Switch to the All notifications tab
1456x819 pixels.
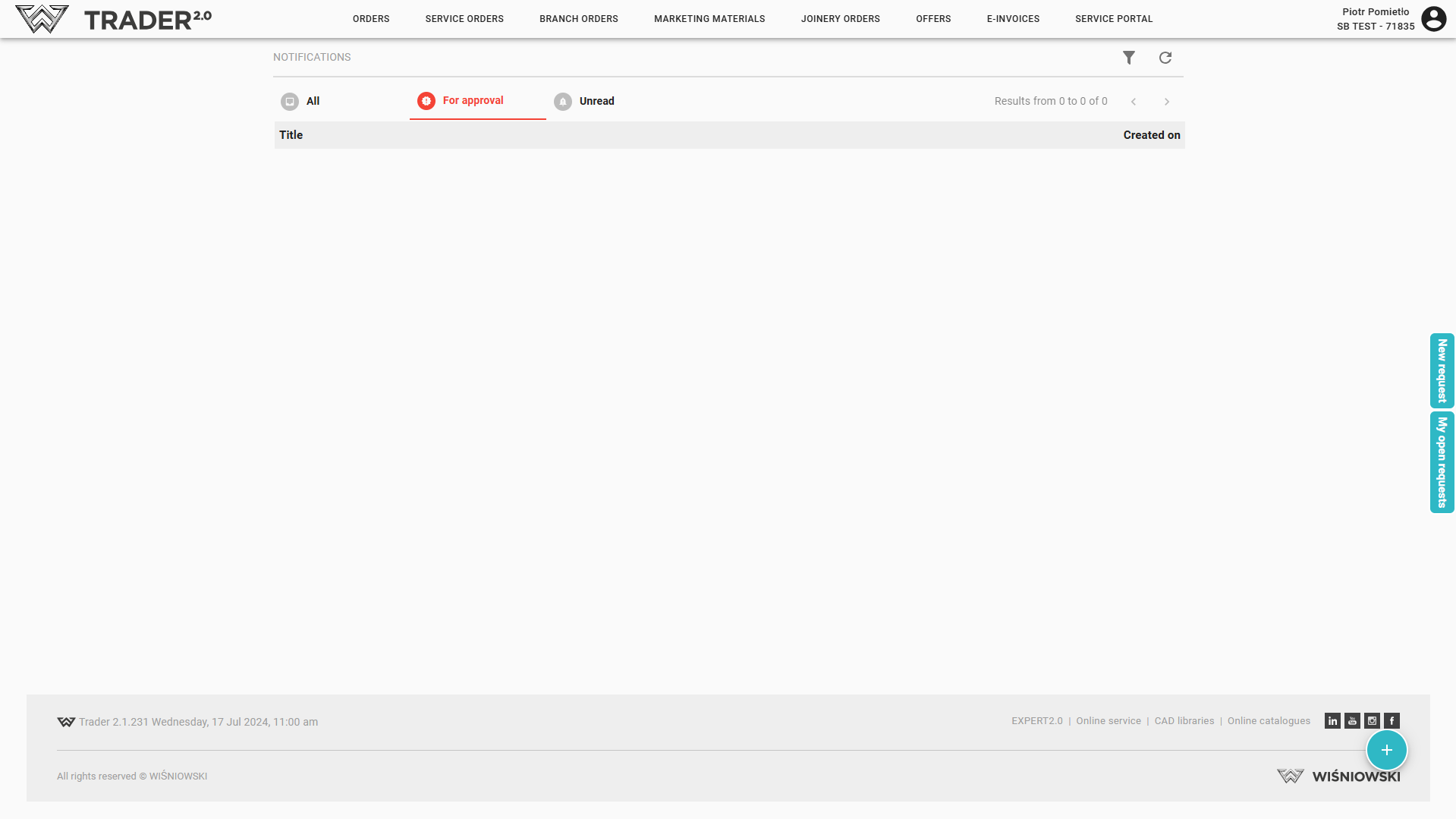pyautogui.click(x=301, y=101)
